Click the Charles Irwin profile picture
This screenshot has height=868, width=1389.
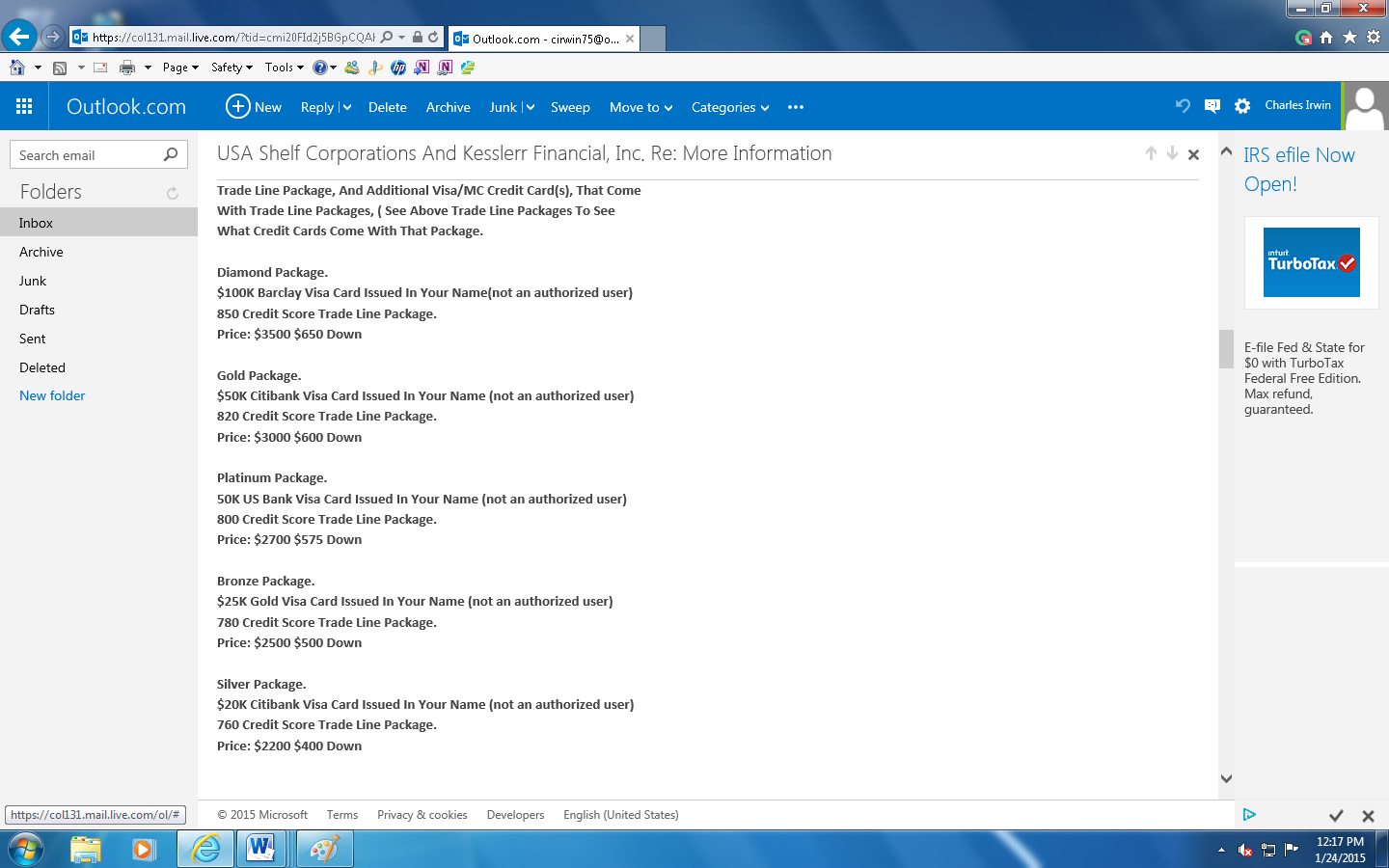coord(1365,106)
